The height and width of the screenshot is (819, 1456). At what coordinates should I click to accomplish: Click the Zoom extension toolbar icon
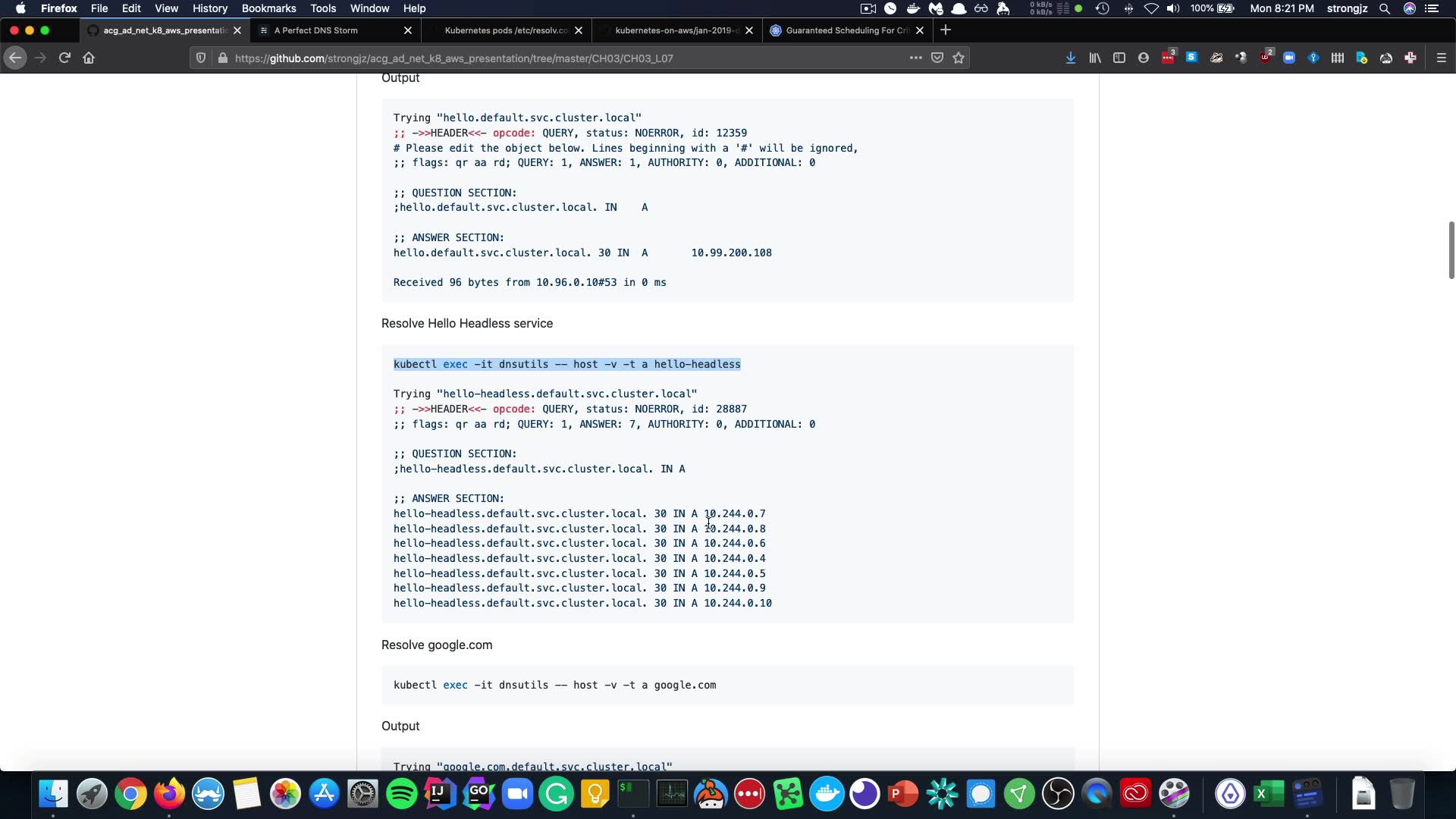click(x=1289, y=58)
